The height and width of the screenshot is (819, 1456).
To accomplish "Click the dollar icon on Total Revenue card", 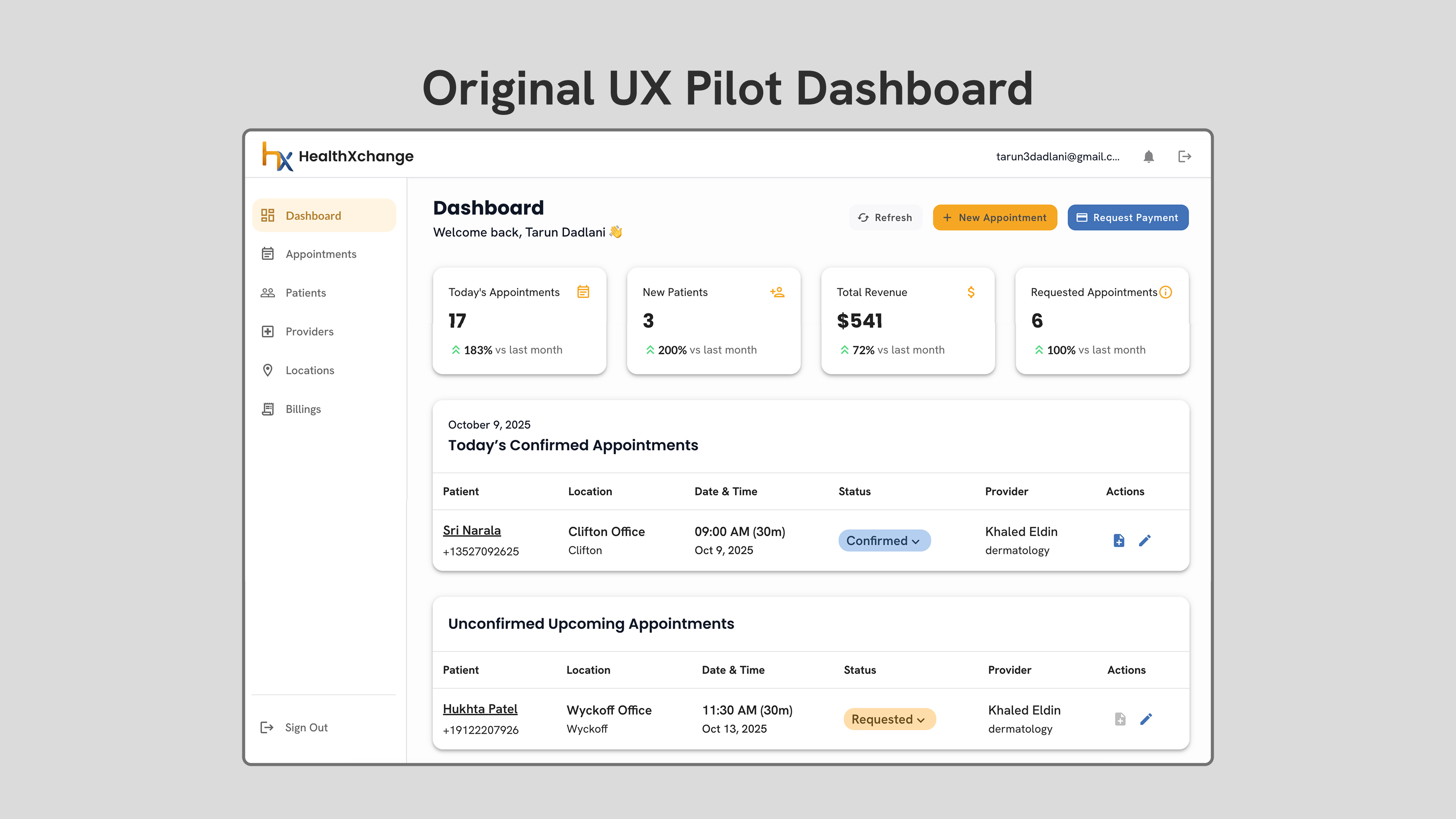I will [x=971, y=292].
